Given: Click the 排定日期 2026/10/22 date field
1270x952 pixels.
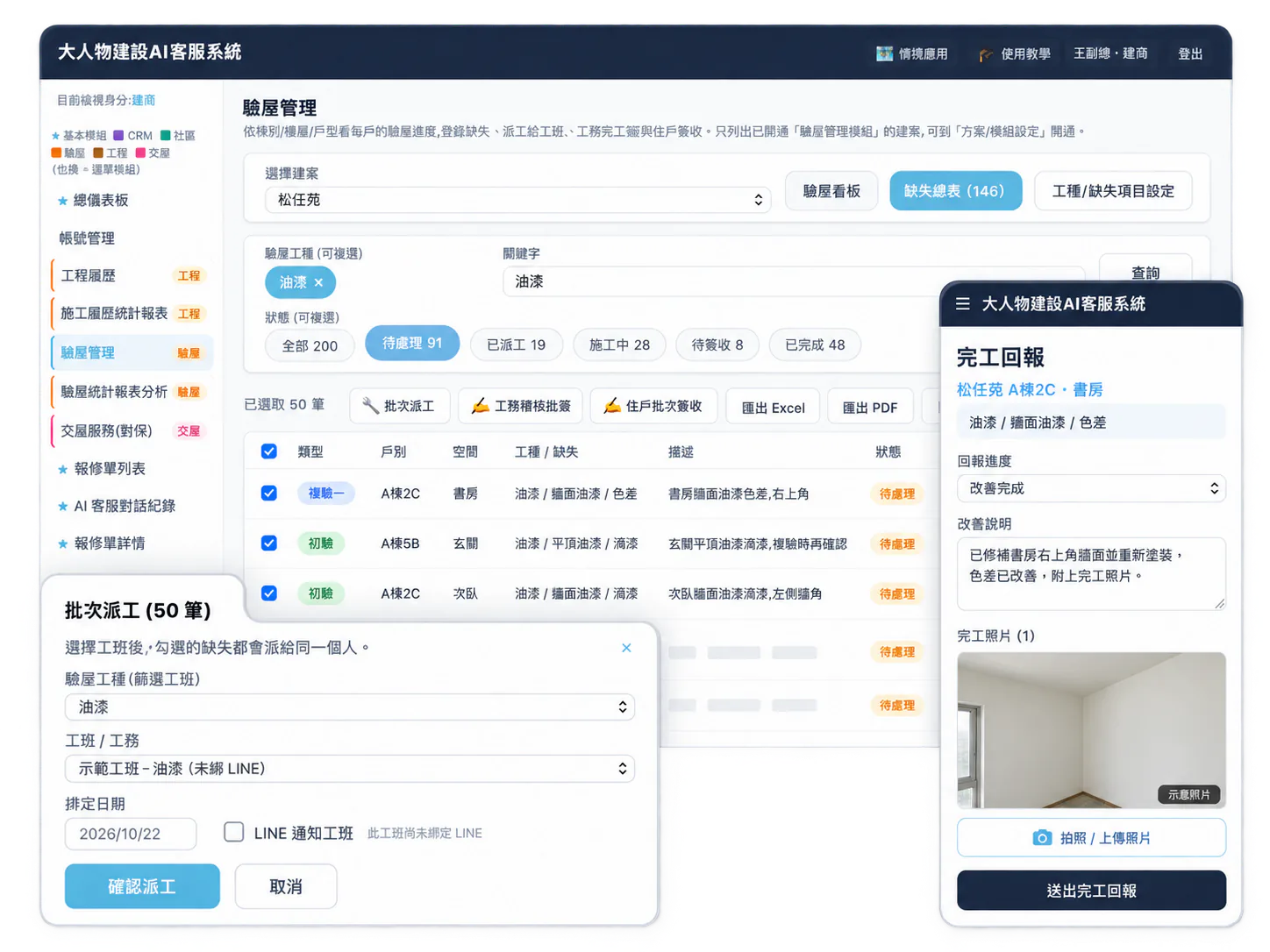Looking at the screenshot, I should [131, 834].
